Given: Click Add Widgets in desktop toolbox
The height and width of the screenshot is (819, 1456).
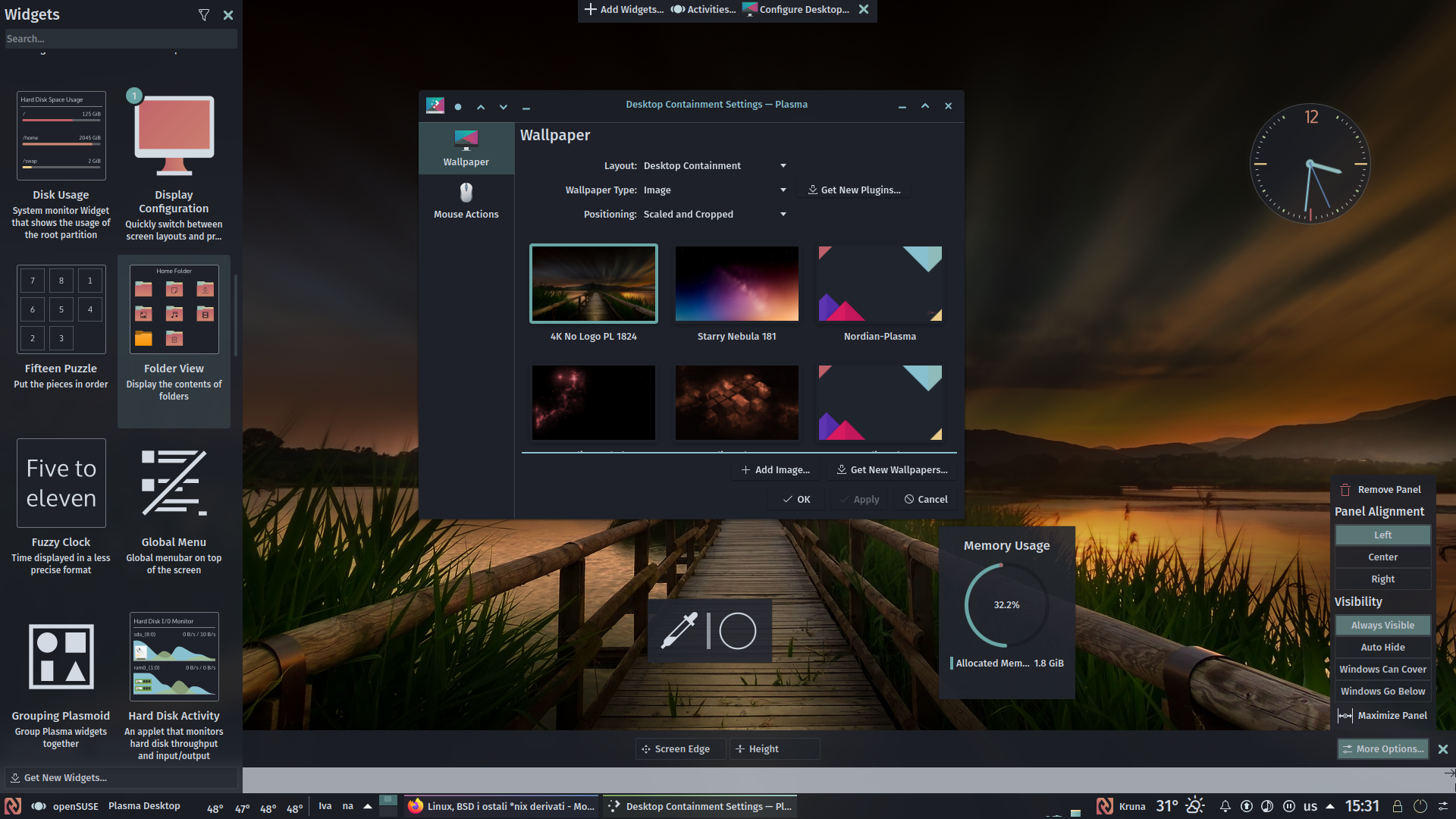Looking at the screenshot, I should click(x=623, y=10).
